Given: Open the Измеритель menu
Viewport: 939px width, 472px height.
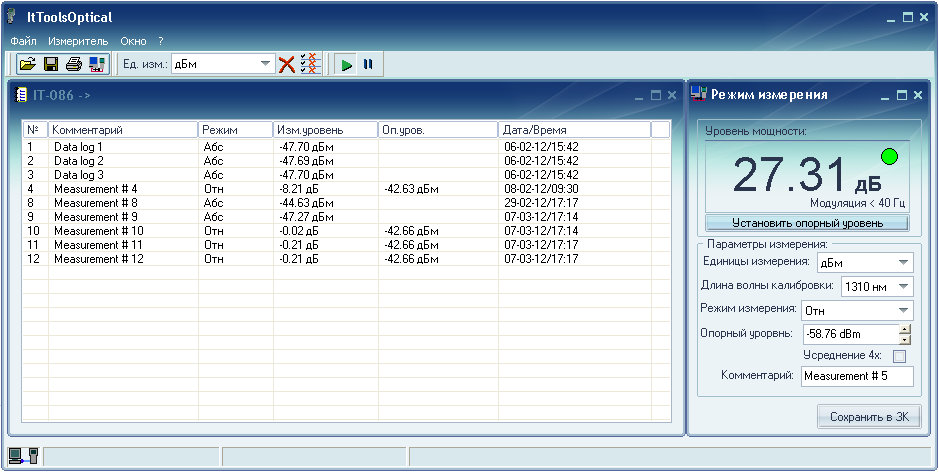Looking at the screenshot, I should click(78, 41).
